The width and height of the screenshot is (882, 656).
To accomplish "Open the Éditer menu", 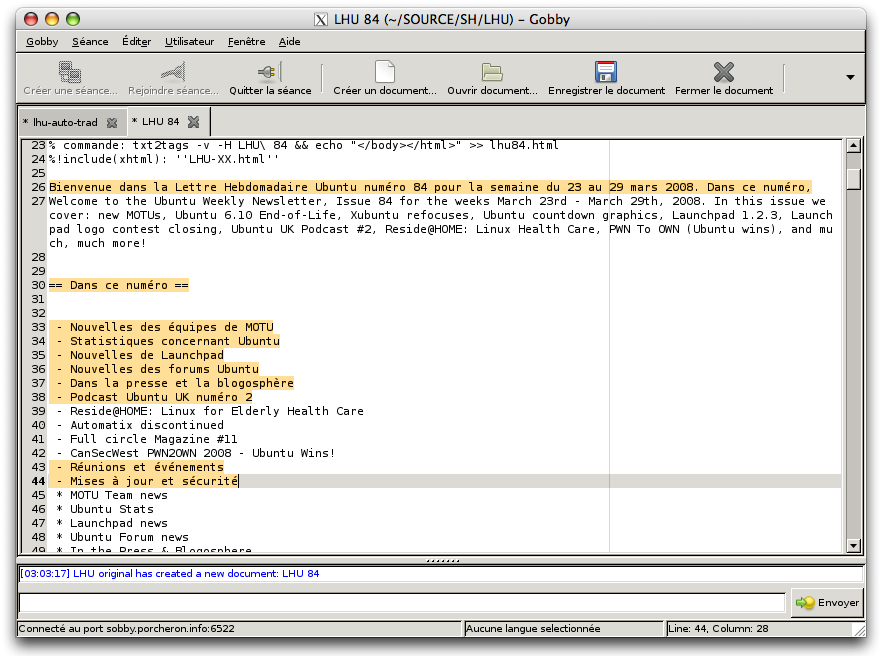I will (137, 42).
